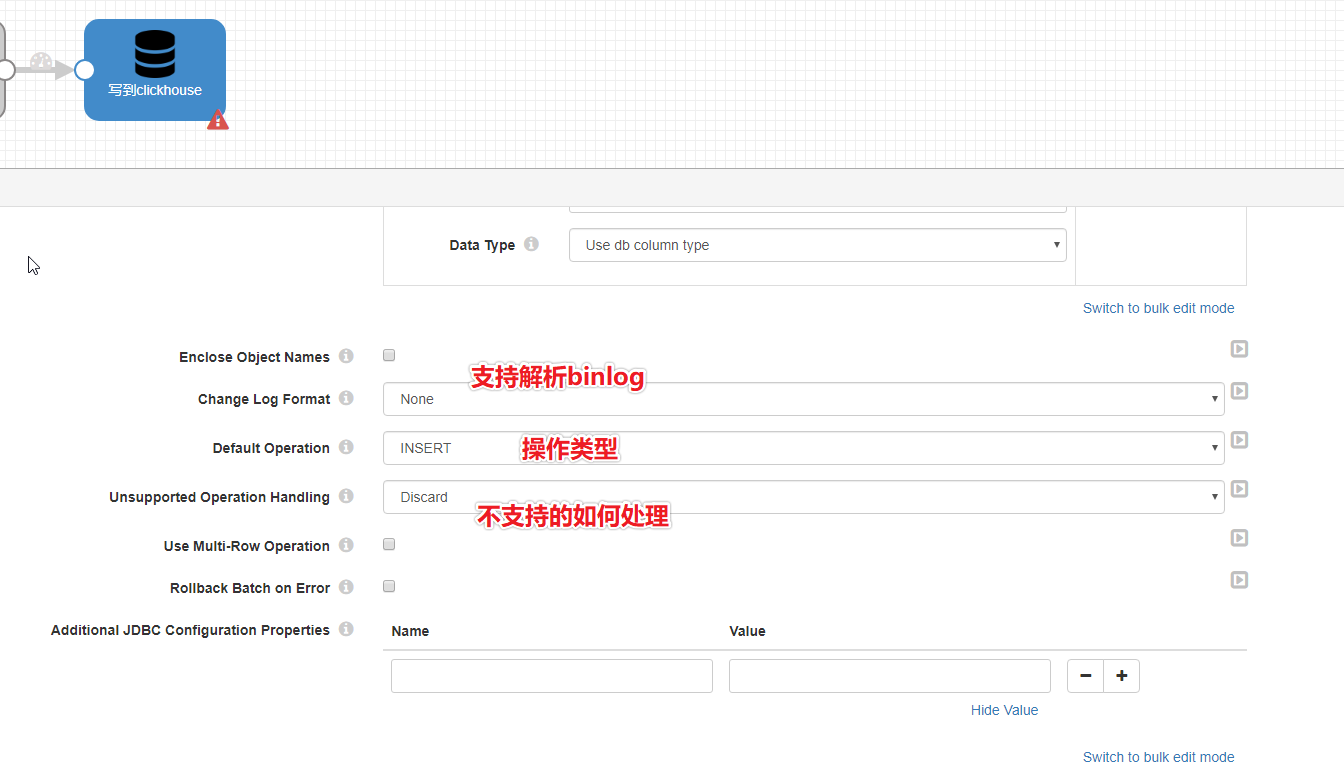Viewport: 1344px width, 773px height.
Task: Show info for Use Multi-Row Operation
Action: (x=346, y=545)
